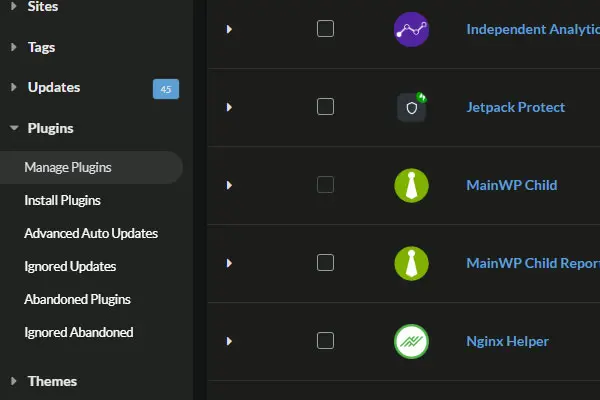Open the Themes menu section
The height and width of the screenshot is (400, 600).
(52, 381)
